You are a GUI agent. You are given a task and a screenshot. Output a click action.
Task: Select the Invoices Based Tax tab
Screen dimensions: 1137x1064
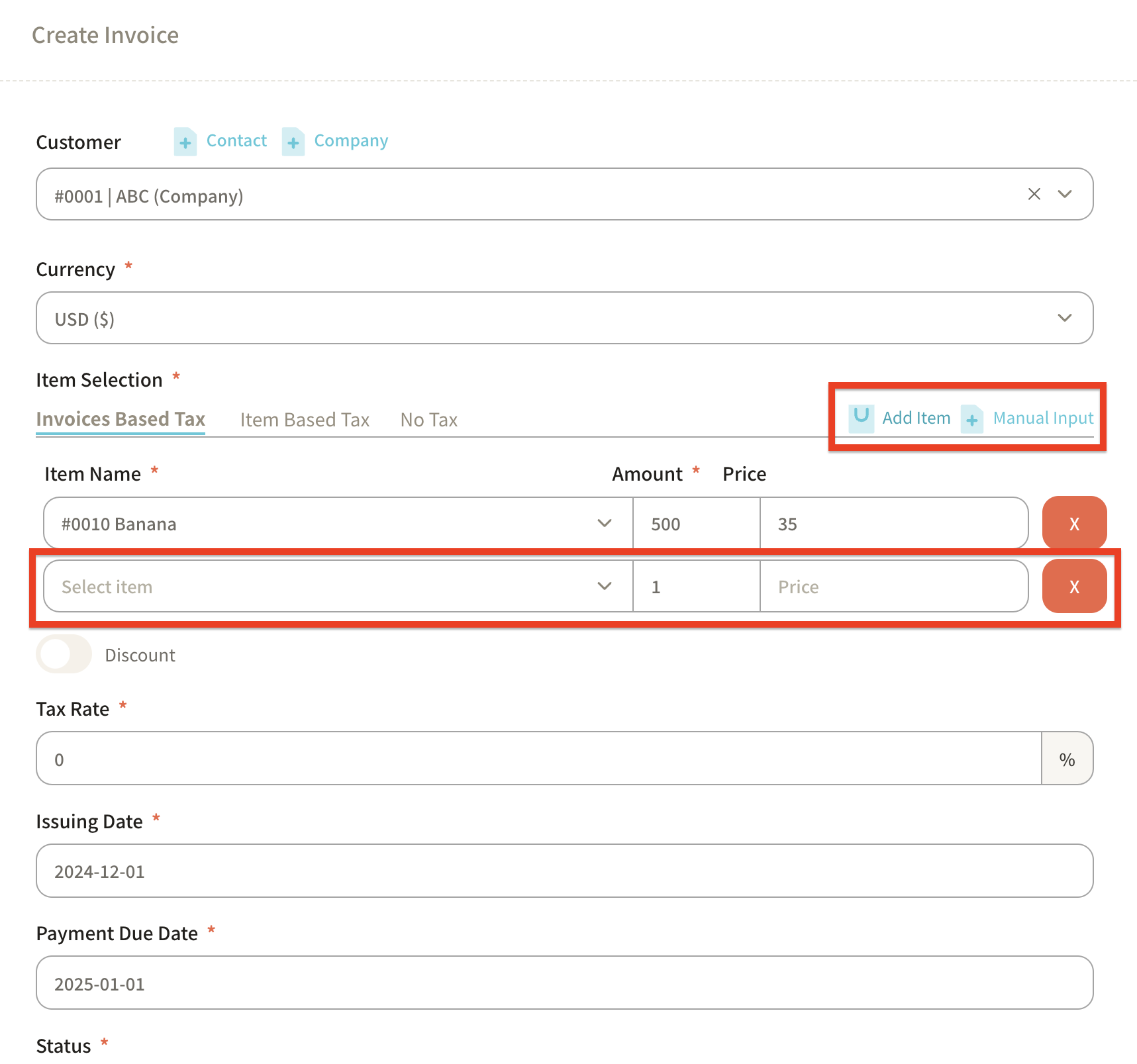pyautogui.click(x=121, y=419)
